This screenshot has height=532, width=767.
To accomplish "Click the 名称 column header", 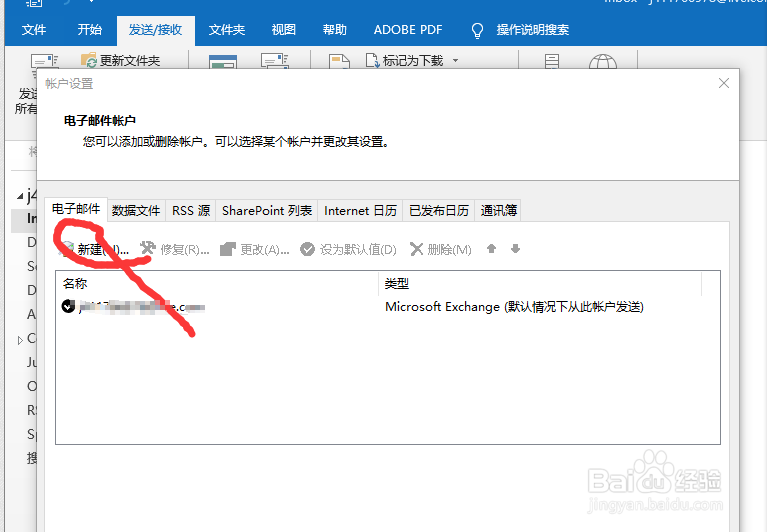I will click(x=217, y=284).
